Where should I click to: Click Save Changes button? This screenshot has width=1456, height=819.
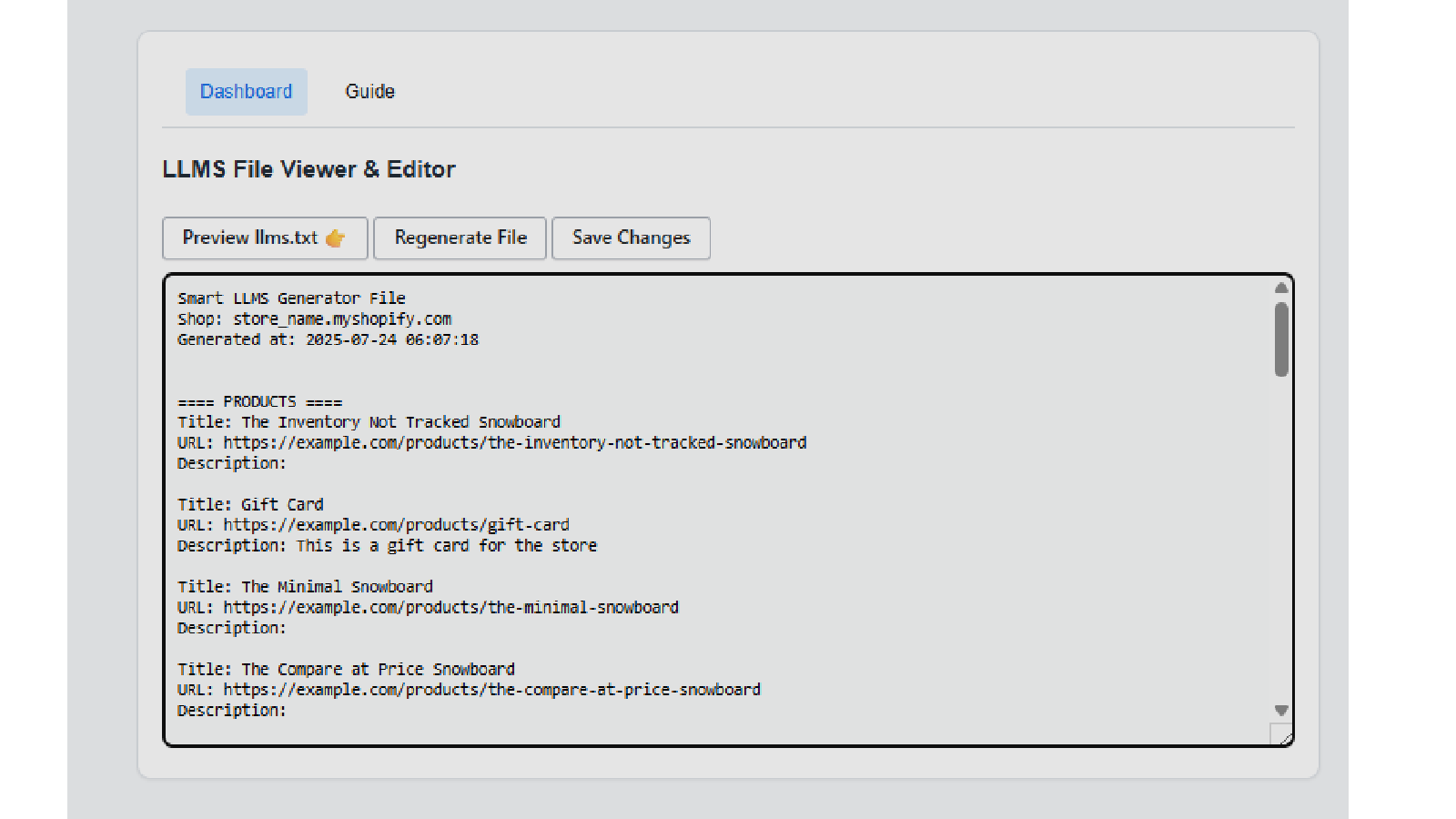click(632, 238)
